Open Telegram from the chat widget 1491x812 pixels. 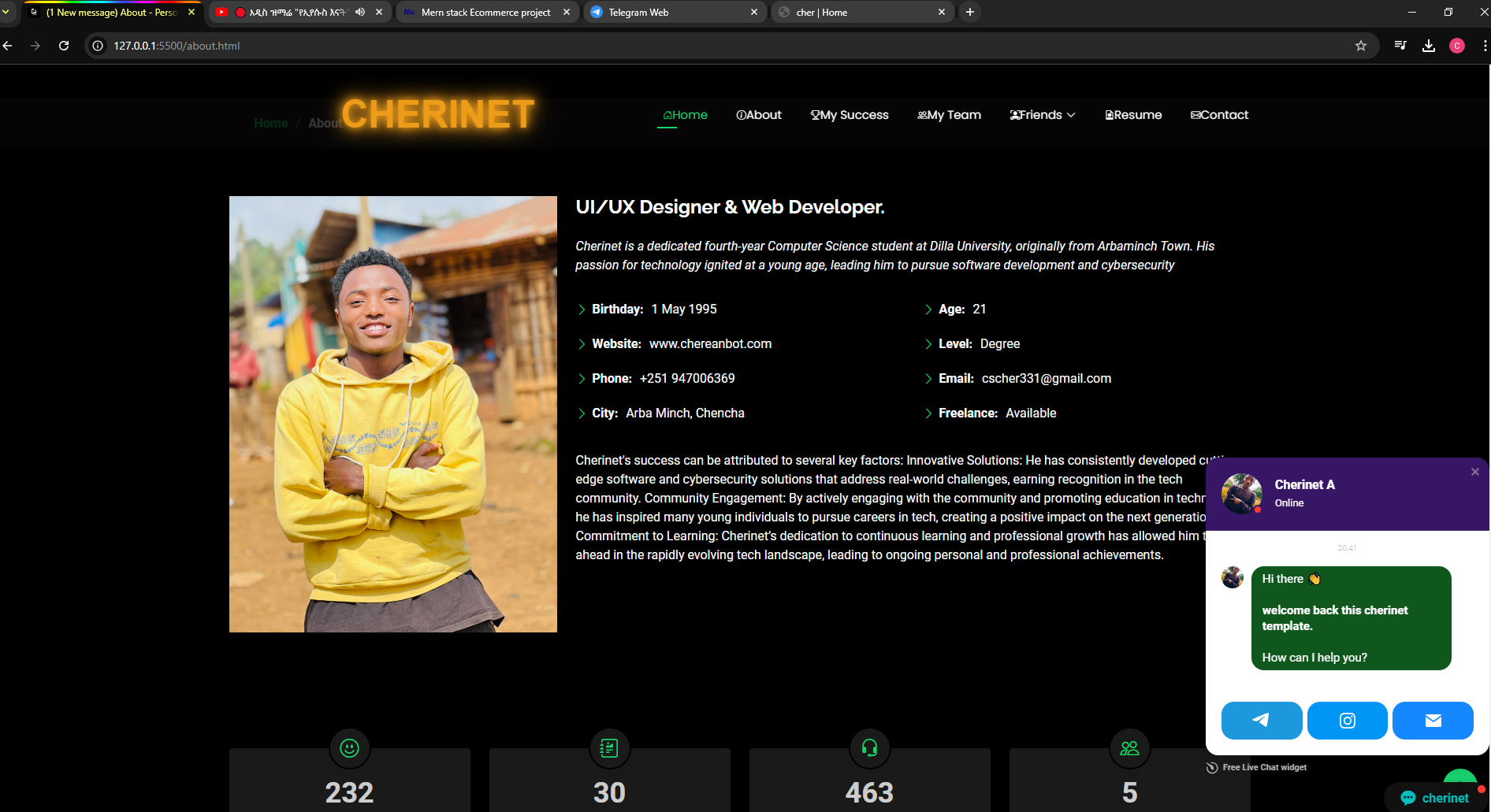coord(1261,720)
